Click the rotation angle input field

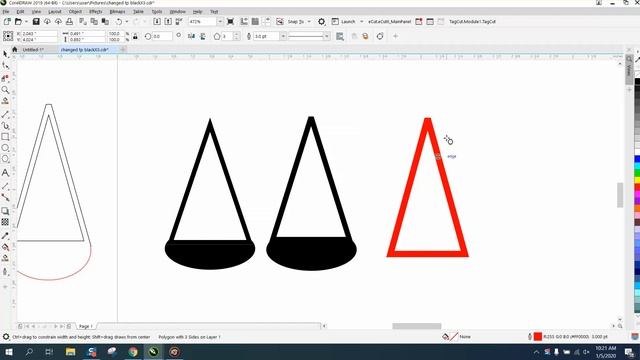click(162, 36)
